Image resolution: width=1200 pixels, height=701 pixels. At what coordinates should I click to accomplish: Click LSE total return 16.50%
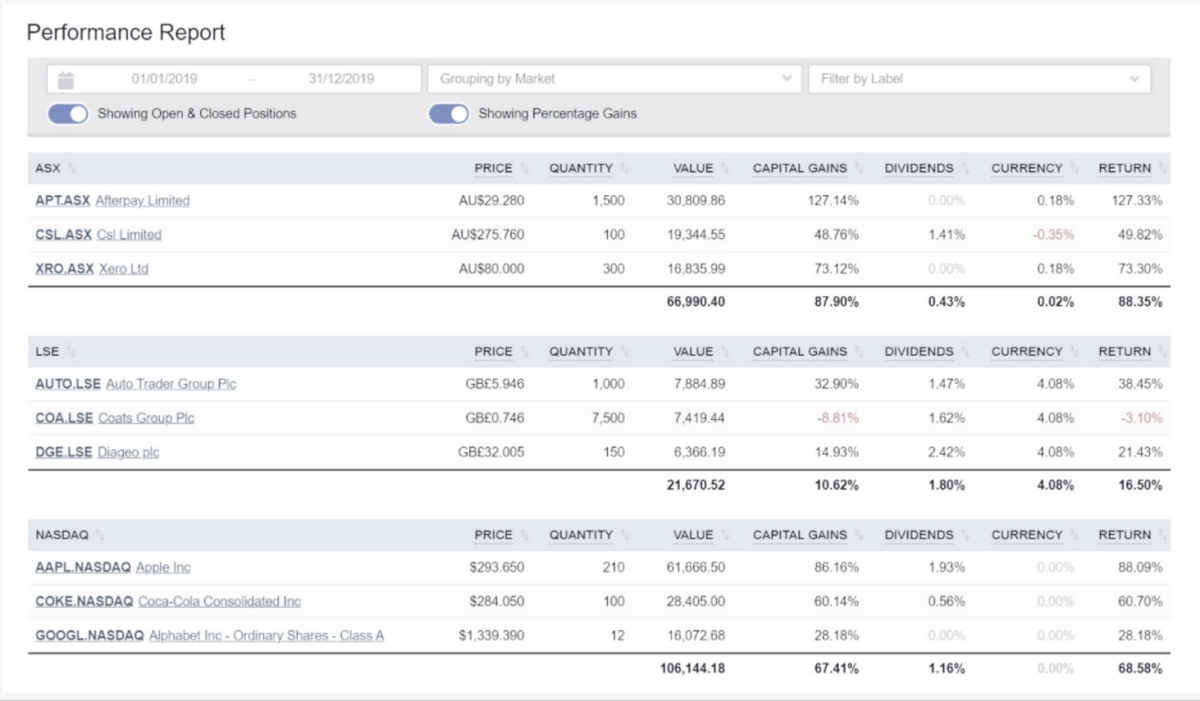coord(1141,486)
